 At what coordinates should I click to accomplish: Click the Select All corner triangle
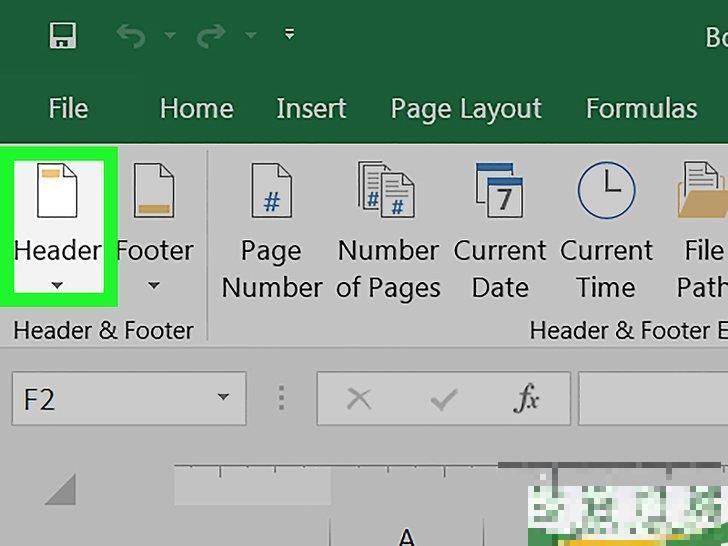click(x=60, y=490)
